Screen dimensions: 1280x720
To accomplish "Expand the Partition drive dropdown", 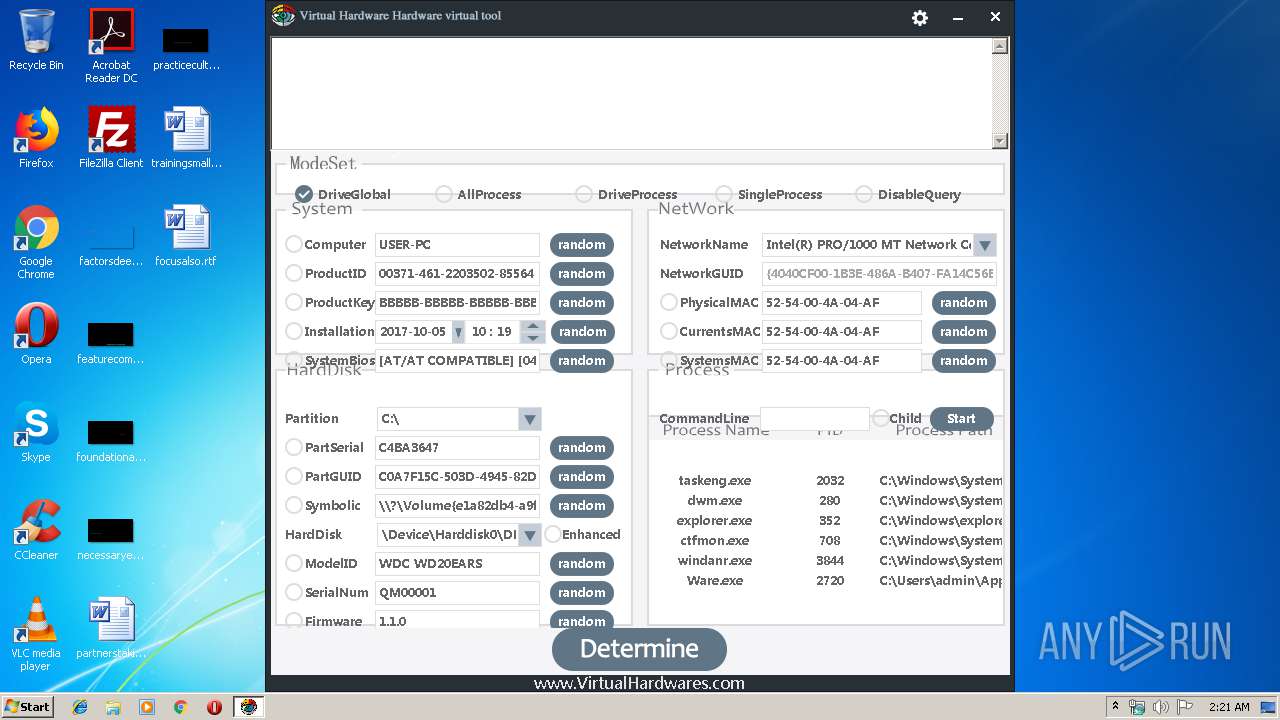I will 530,419.
